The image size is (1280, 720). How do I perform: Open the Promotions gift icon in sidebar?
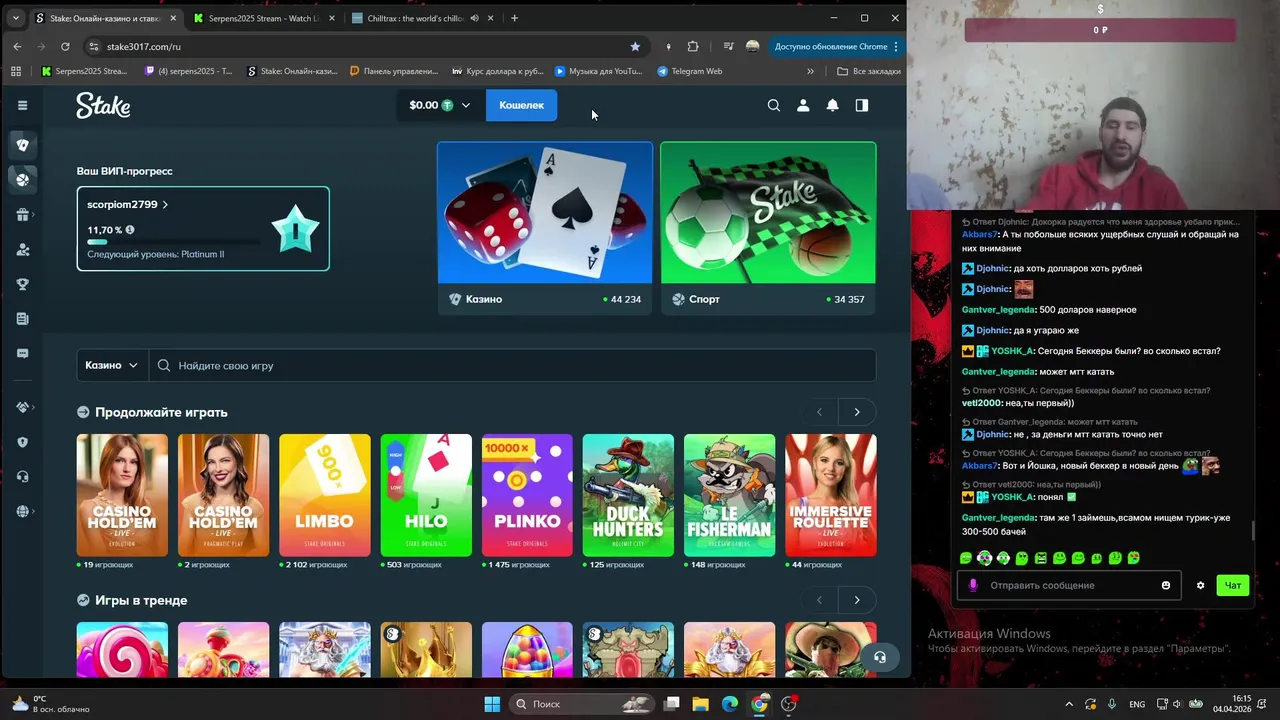22,215
